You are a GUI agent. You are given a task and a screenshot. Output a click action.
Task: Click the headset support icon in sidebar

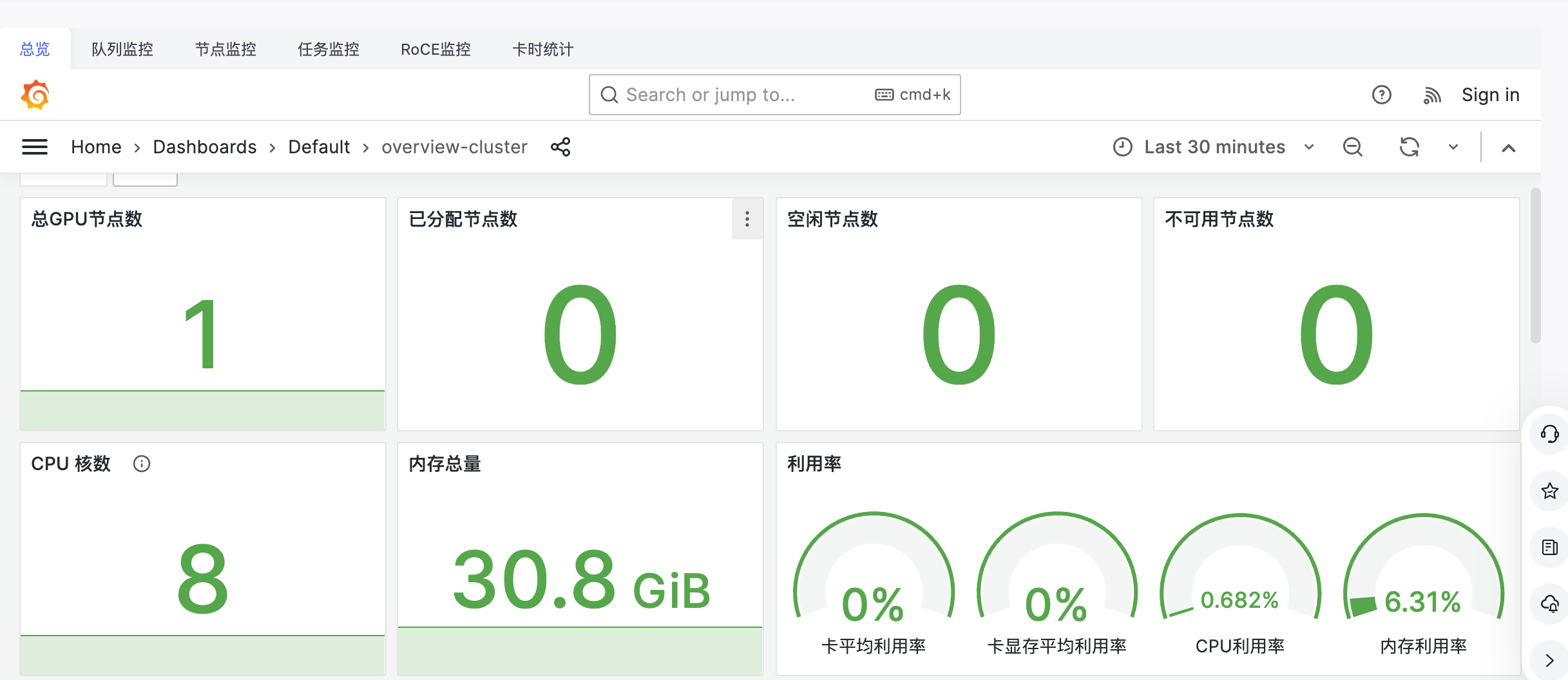(1549, 434)
